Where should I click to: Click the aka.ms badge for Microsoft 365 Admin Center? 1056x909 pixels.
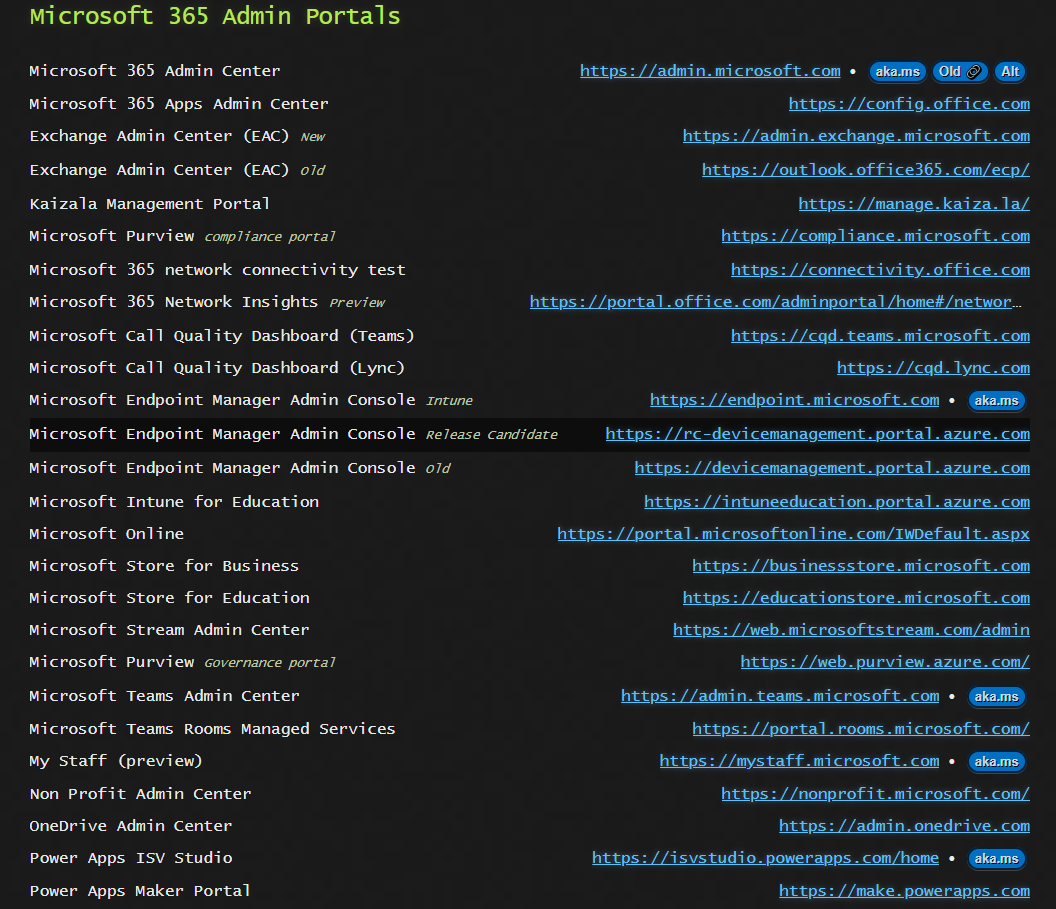pos(898,71)
